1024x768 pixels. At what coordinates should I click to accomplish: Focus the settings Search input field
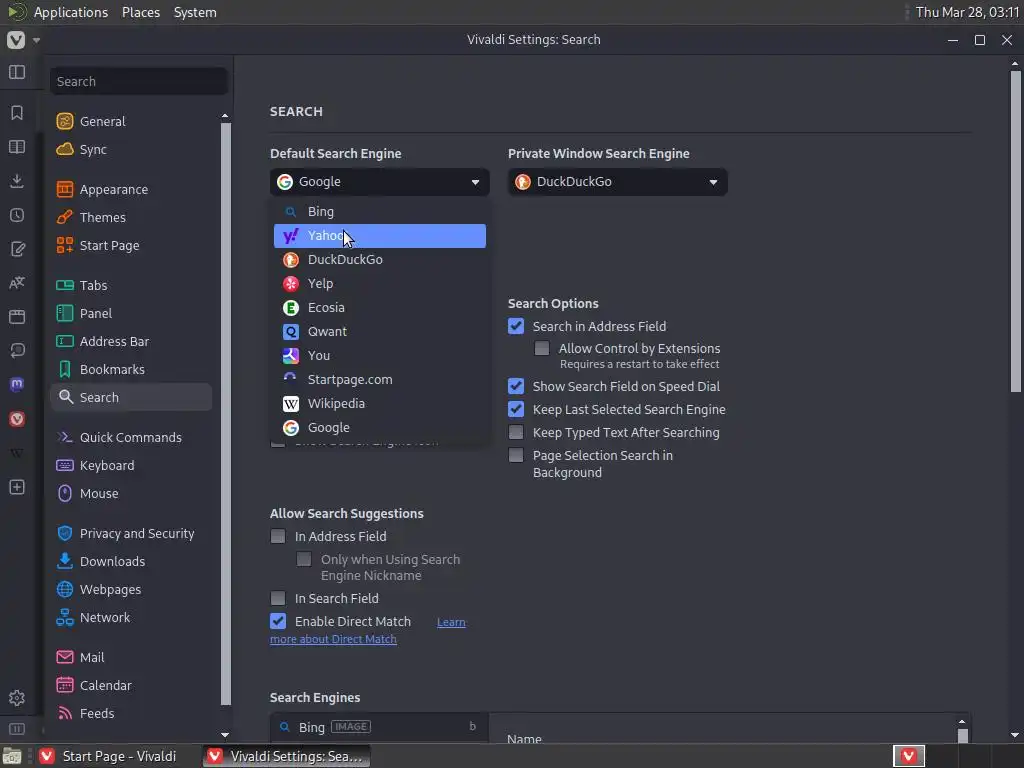pyautogui.click(x=138, y=82)
